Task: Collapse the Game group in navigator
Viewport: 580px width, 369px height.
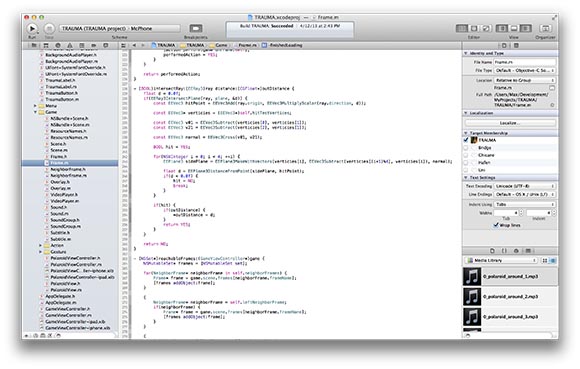Action: (36, 112)
